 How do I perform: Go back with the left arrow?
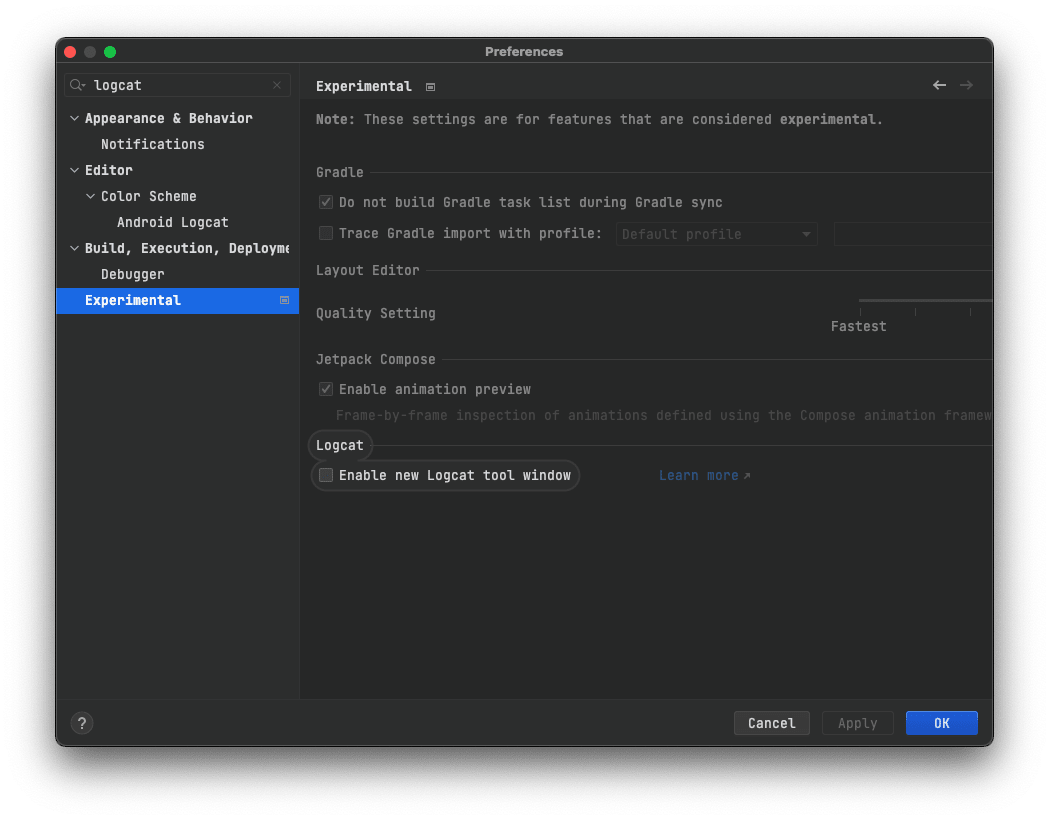[939, 85]
